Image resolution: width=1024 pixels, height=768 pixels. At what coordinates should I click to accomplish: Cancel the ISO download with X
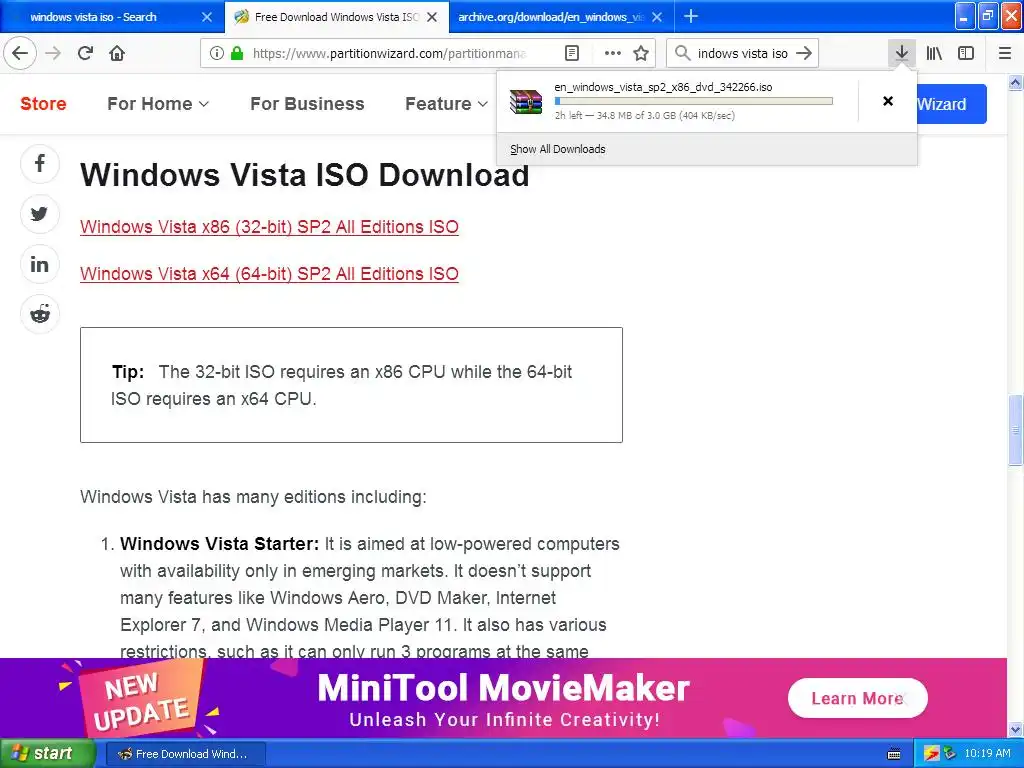click(888, 101)
